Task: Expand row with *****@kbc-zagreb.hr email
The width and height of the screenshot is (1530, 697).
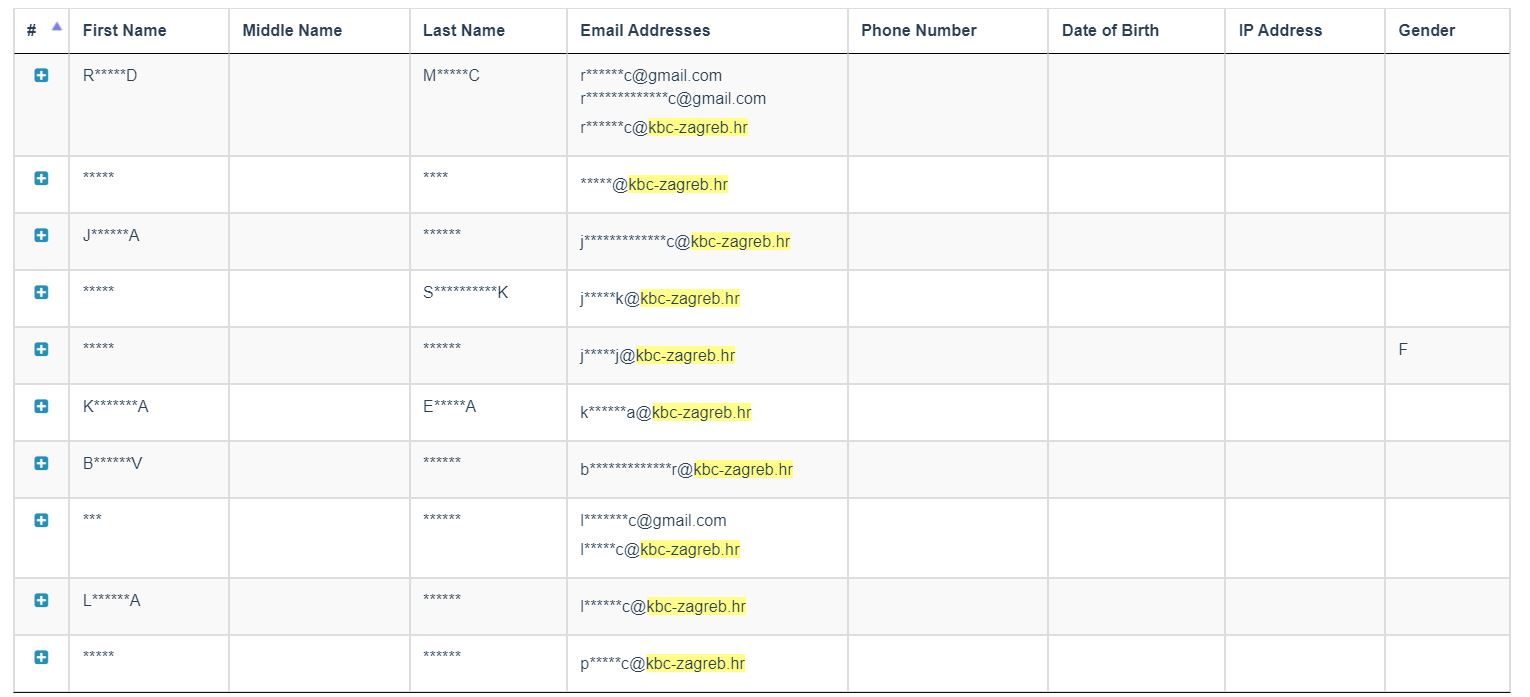Action: click(41, 178)
